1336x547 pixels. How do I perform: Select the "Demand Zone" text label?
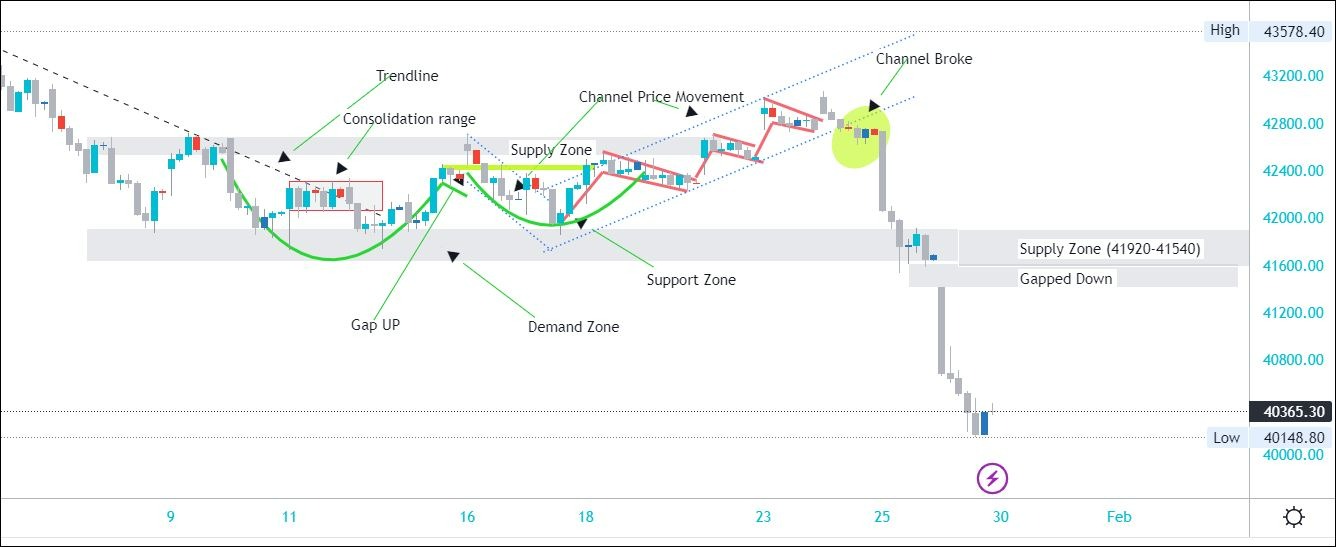[573, 327]
